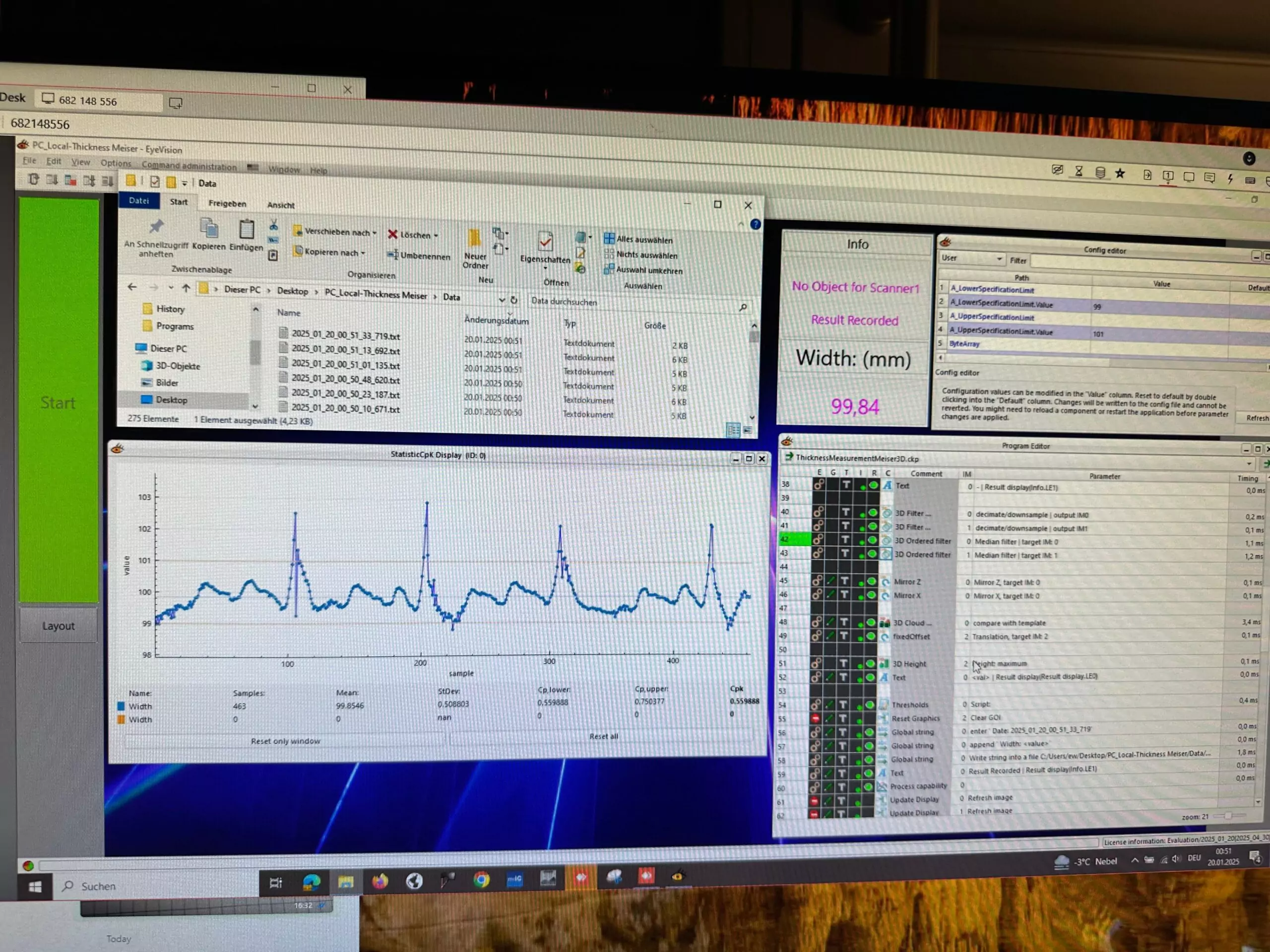This screenshot has width=1270, height=952.
Task: Click the star icon in EyeVision top toolbar
Action: pos(1120,174)
